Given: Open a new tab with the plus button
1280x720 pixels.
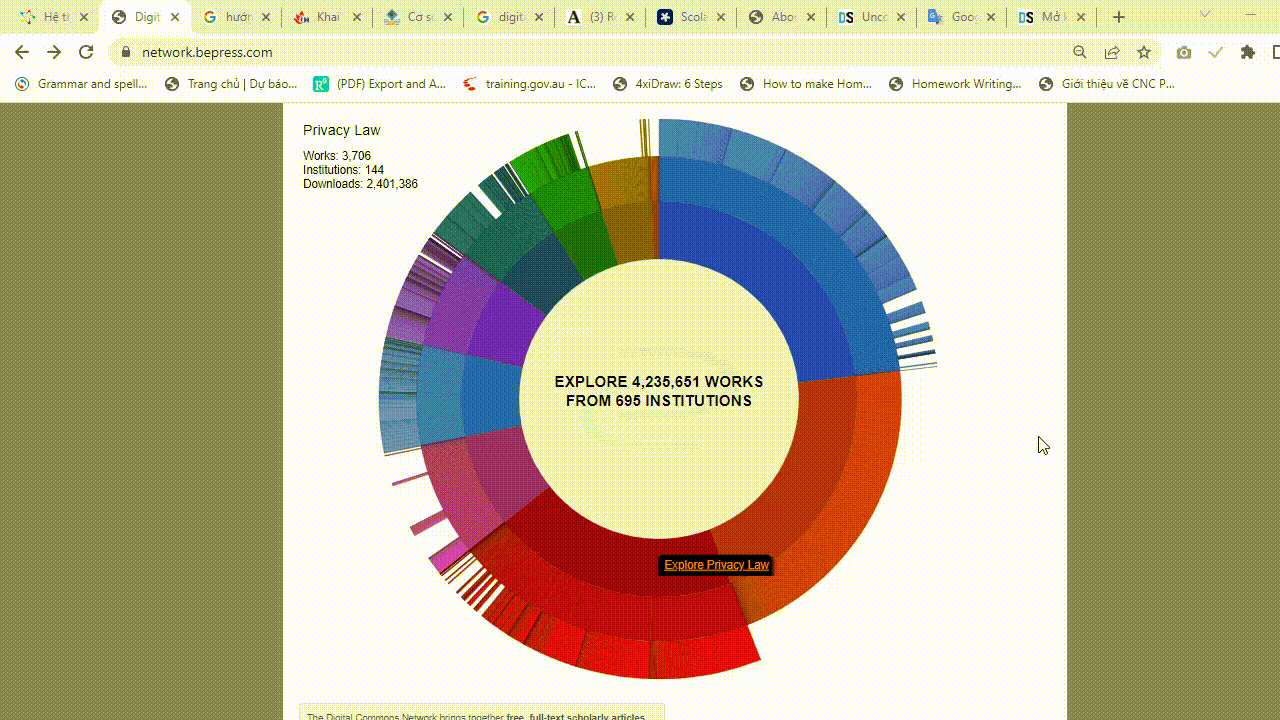Looking at the screenshot, I should [1119, 17].
